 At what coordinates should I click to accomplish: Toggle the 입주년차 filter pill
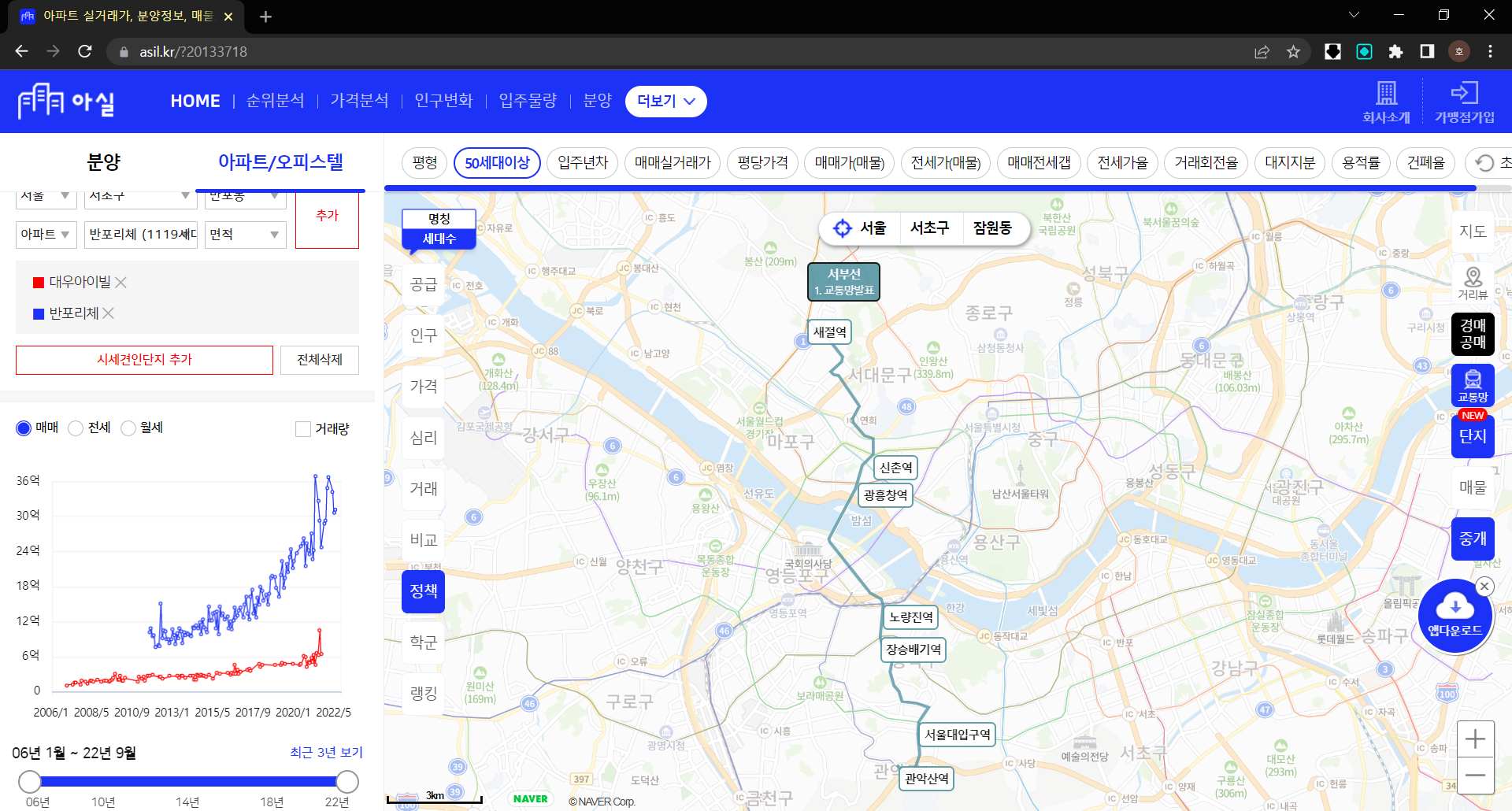(x=583, y=163)
